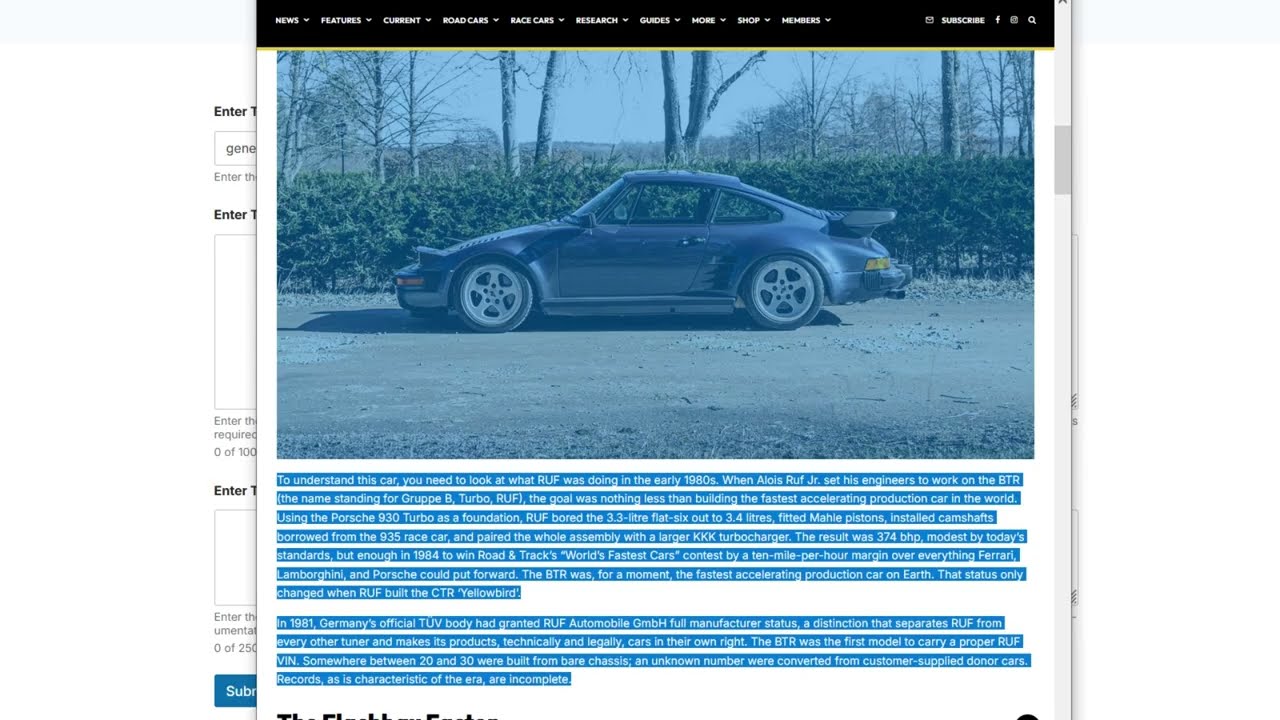This screenshot has height=720, width=1280.
Task: Click the Subscribe link in the header
Action: 963,20
